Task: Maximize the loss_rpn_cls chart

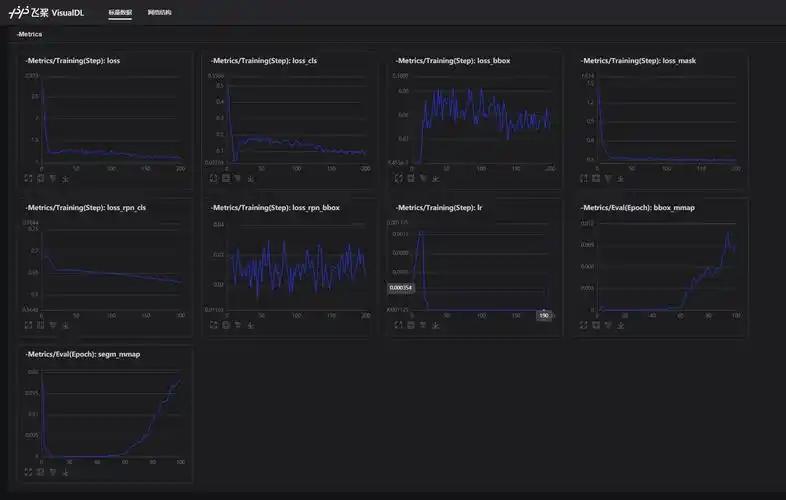Action: click(x=28, y=325)
